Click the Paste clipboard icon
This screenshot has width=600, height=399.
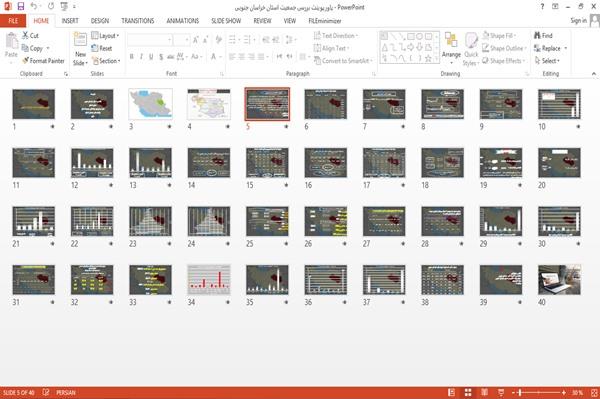pyautogui.click(x=11, y=41)
